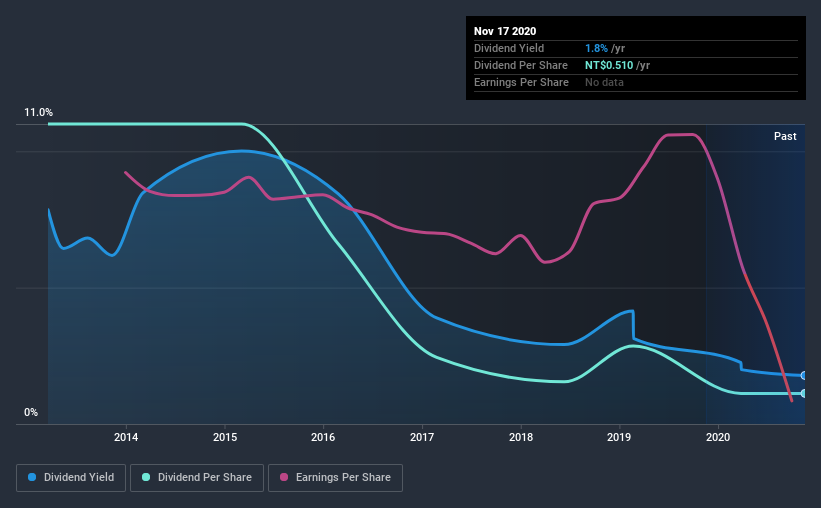This screenshot has width=821, height=508.
Task: Click the 2016 x-axis label
Action: [323, 437]
